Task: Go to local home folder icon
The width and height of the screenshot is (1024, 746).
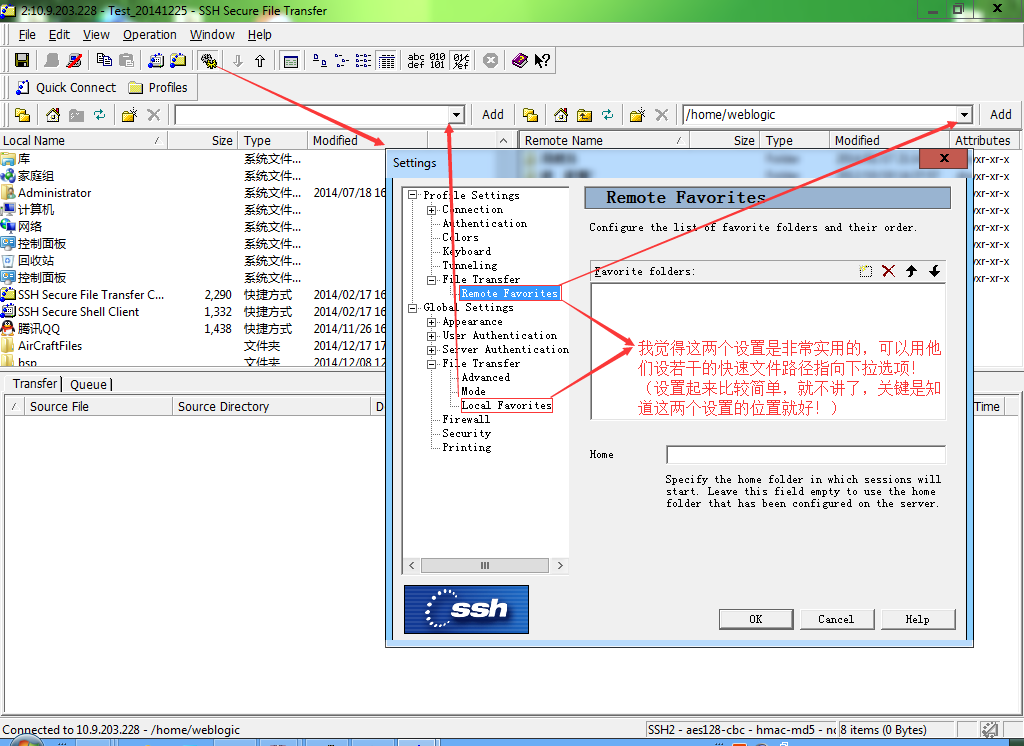Action: (x=53, y=115)
